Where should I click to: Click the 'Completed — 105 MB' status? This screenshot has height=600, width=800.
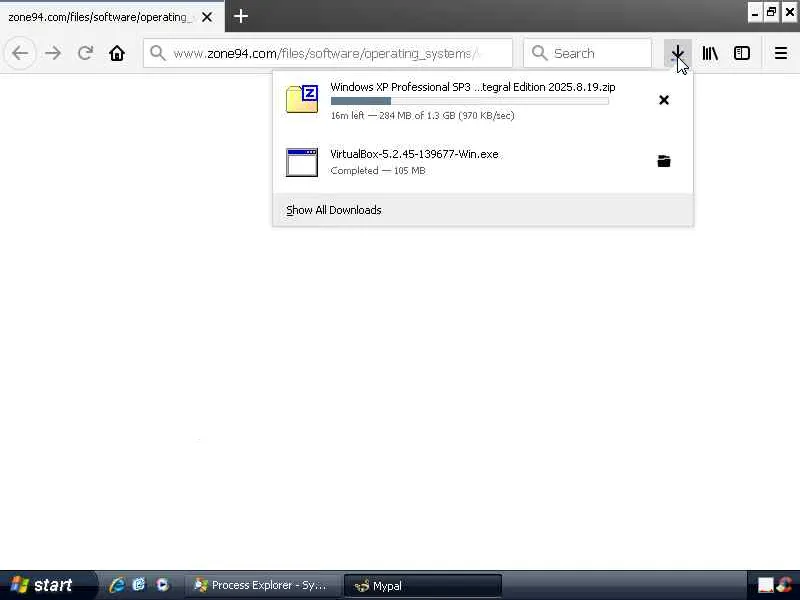[378, 170]
